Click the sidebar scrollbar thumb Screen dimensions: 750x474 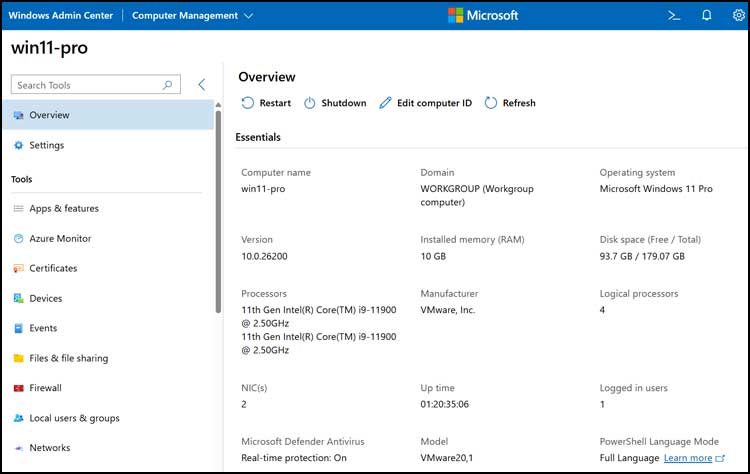pyautogui.click(x=218, y=211)
